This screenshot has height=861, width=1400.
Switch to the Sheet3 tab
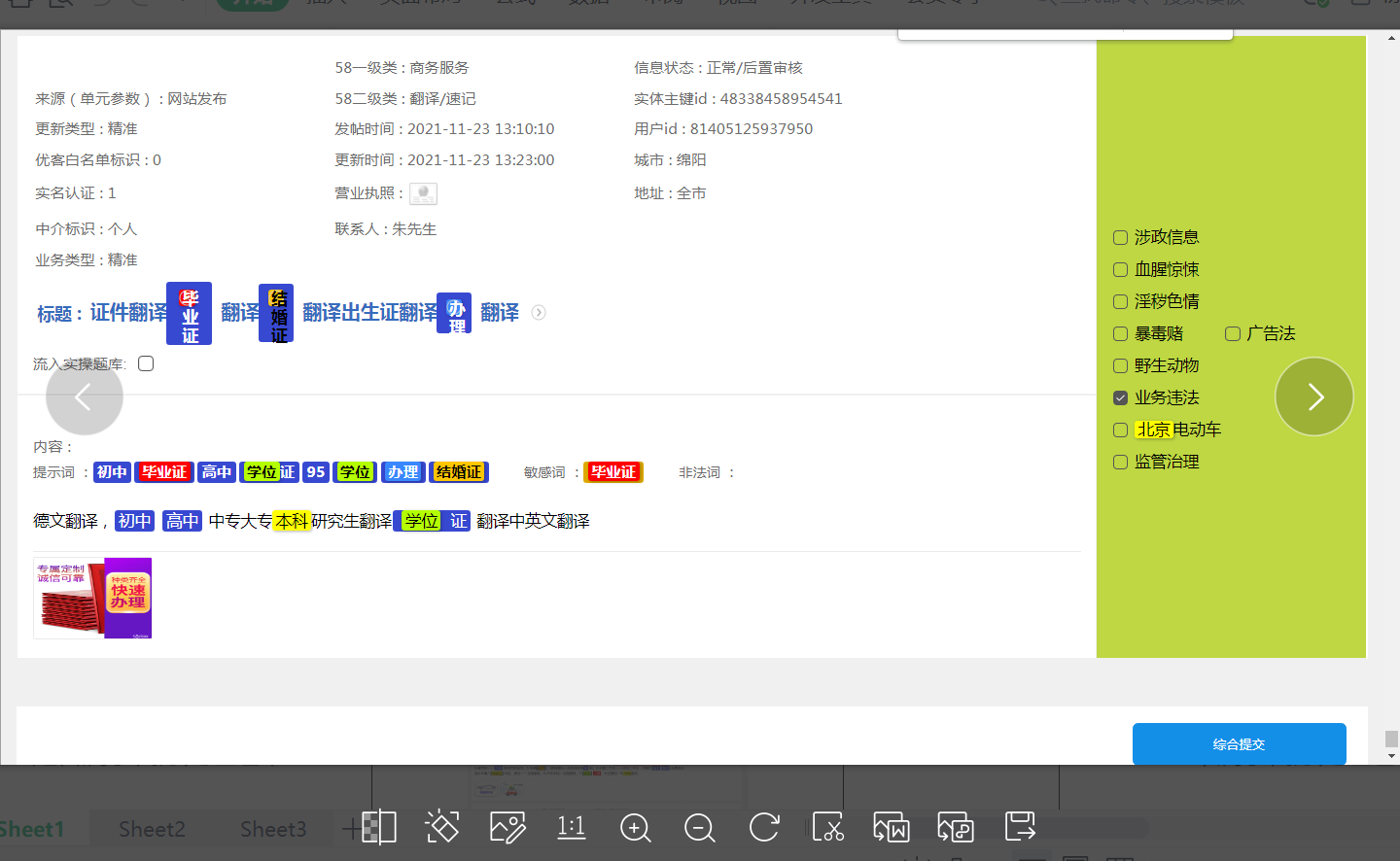tap(273, 829)
